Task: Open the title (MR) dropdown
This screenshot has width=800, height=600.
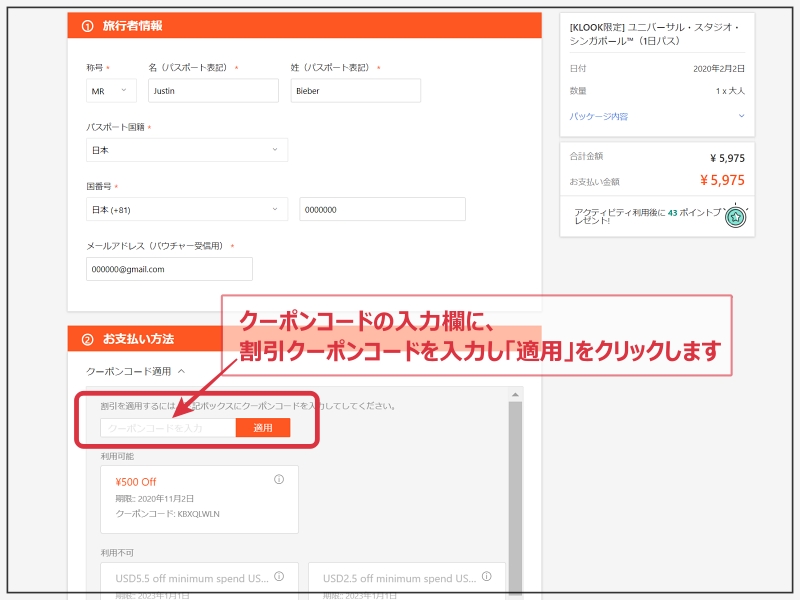Action: [111, 91]
